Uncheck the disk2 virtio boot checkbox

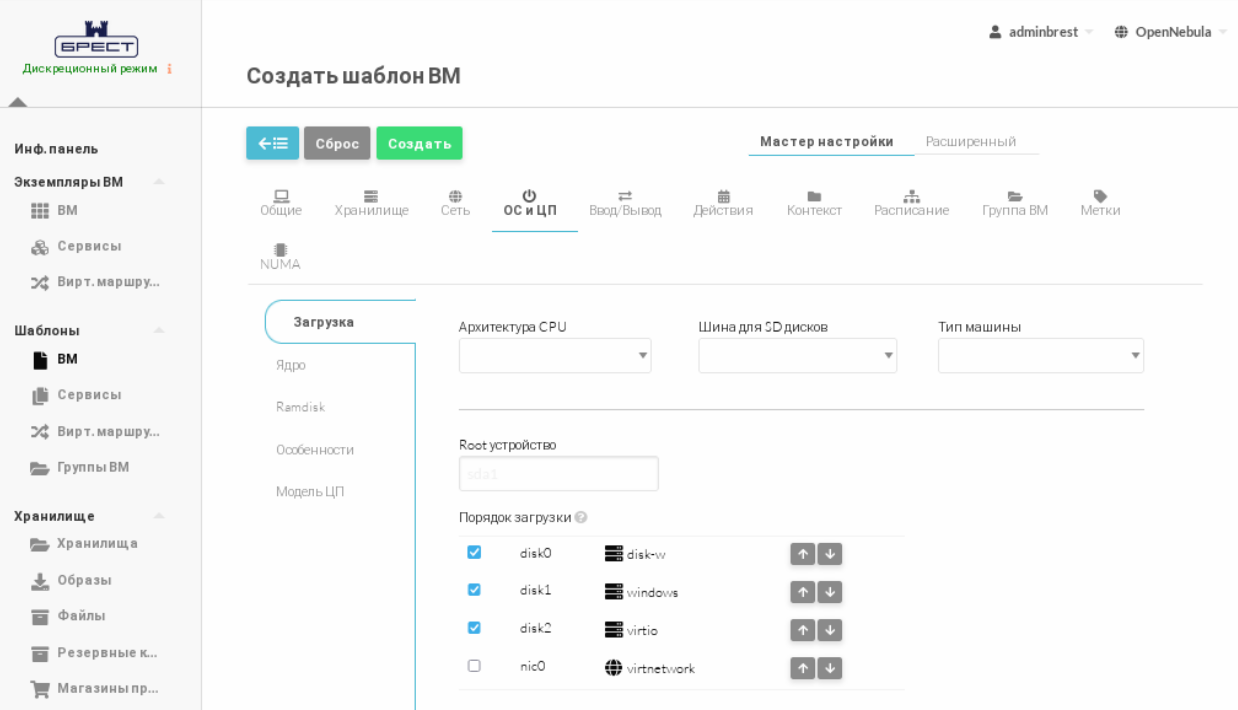coord(474,628)
